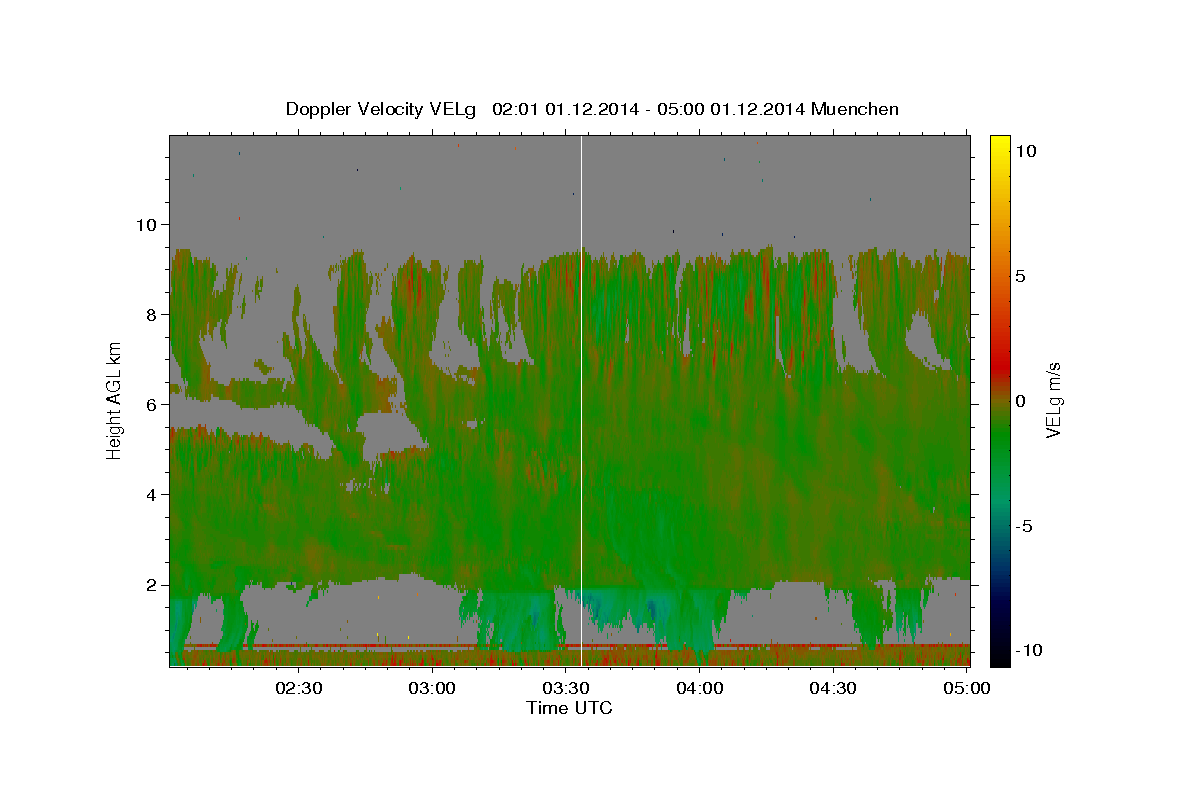Click the colorbar tick label '5'
Screen dimensions: 1200x800
click(x=1021, y=276)
